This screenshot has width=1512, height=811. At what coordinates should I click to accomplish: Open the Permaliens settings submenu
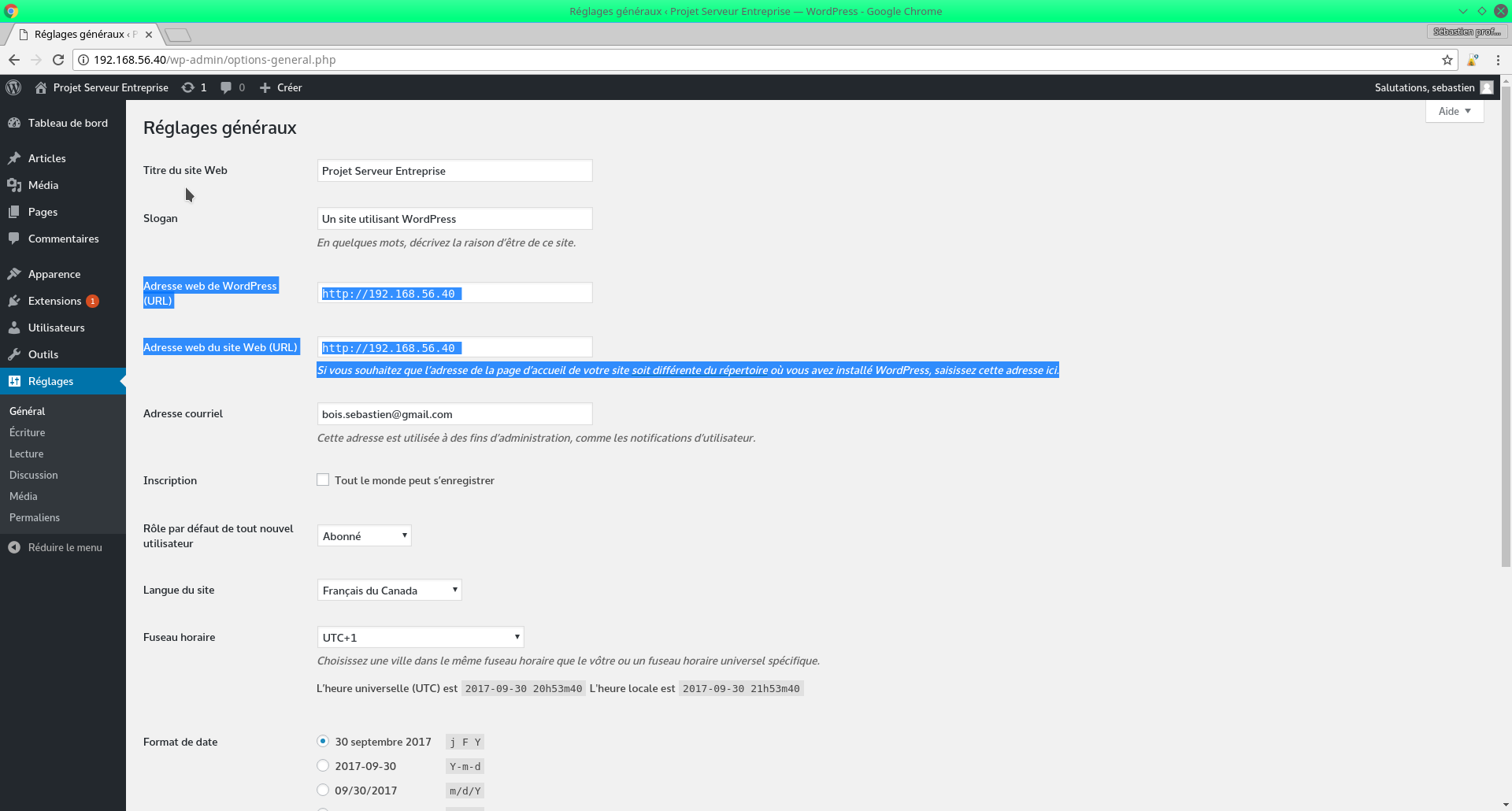tap(35, 517)
